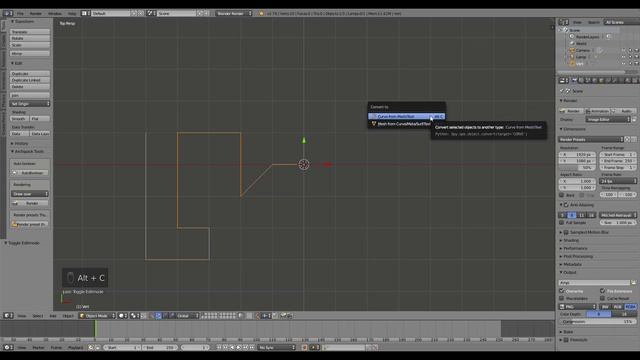Edit the timeline Start frame field
The image size is (640, 360).
(x=121, y=348)
